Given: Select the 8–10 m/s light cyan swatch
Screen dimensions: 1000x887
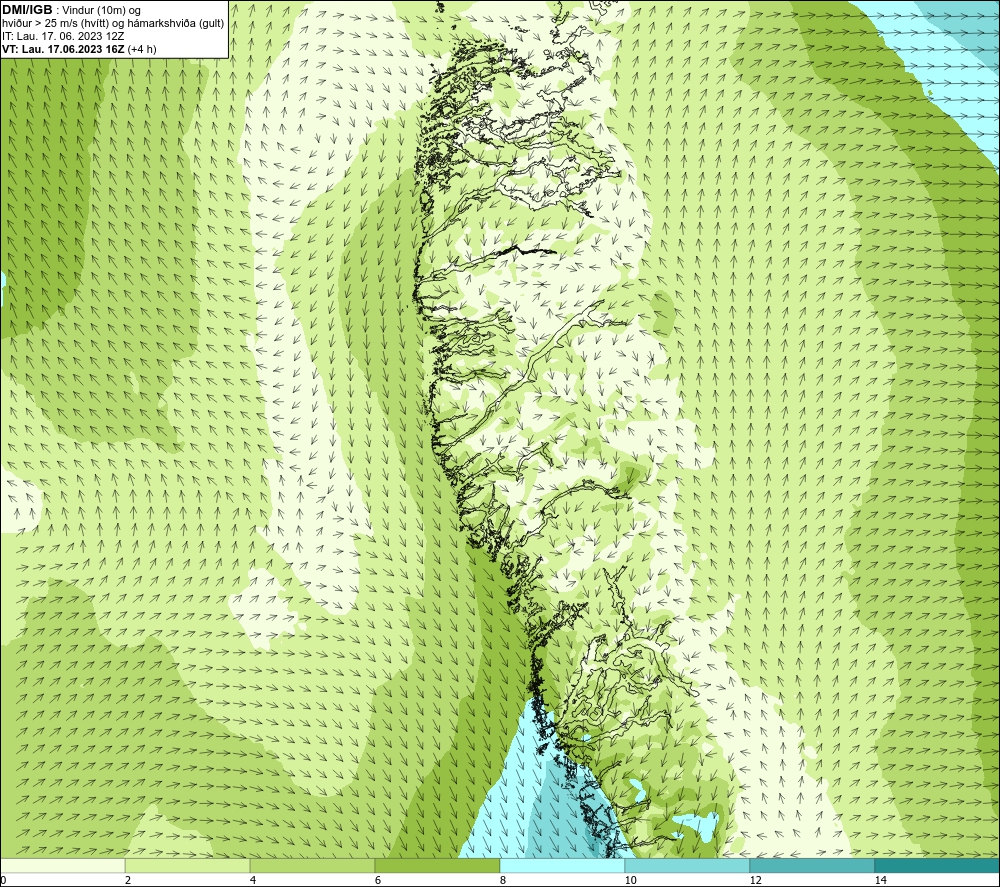Looking at the screenshot, I should point(562,865).
